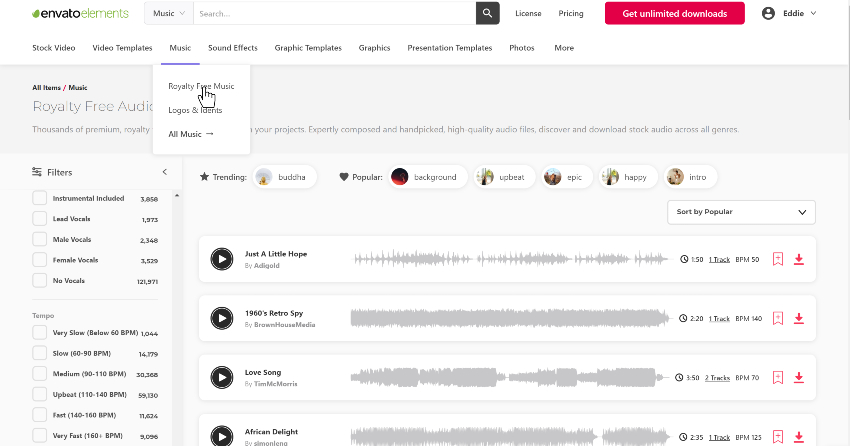
Task: Download the African Delight track
Action: (799, 437)
